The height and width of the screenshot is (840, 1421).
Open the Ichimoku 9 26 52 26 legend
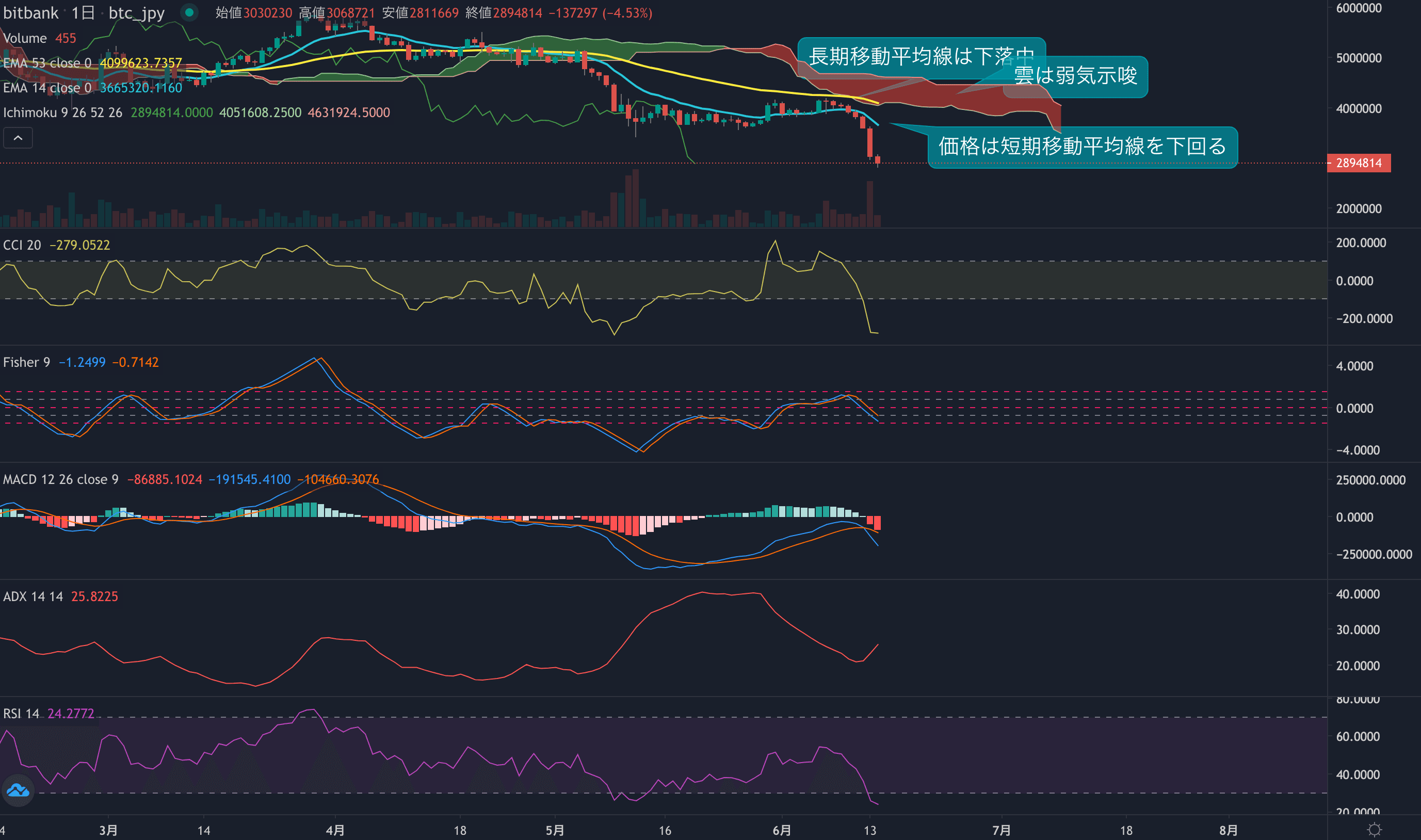pyautogui.click(x=62, y=112)
